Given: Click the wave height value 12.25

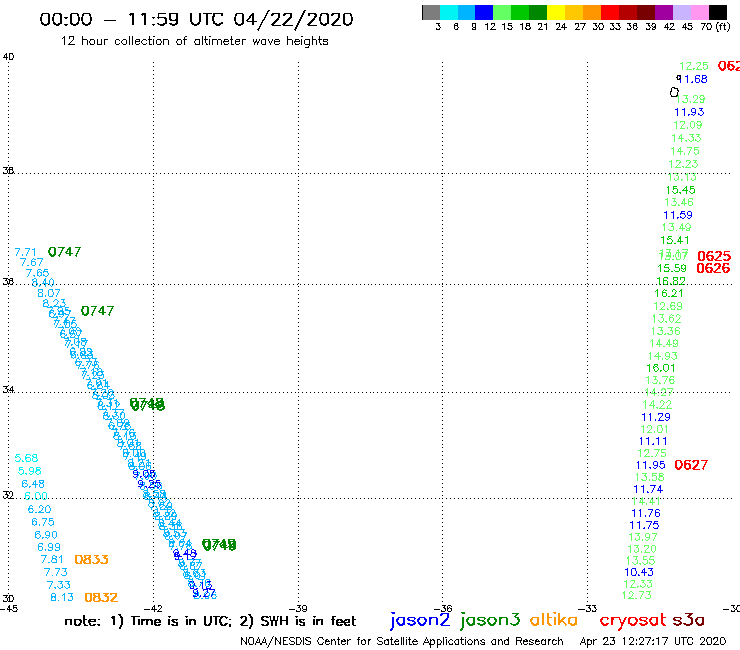Looking at the screenshot, I should tap(694, 66).
